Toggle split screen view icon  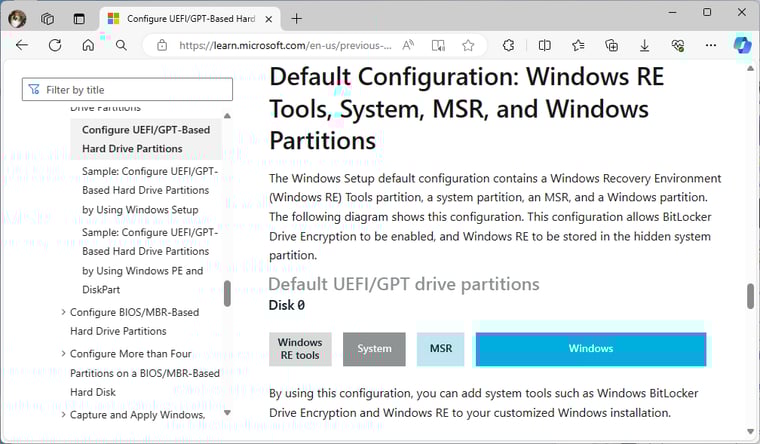click(544, 45)
